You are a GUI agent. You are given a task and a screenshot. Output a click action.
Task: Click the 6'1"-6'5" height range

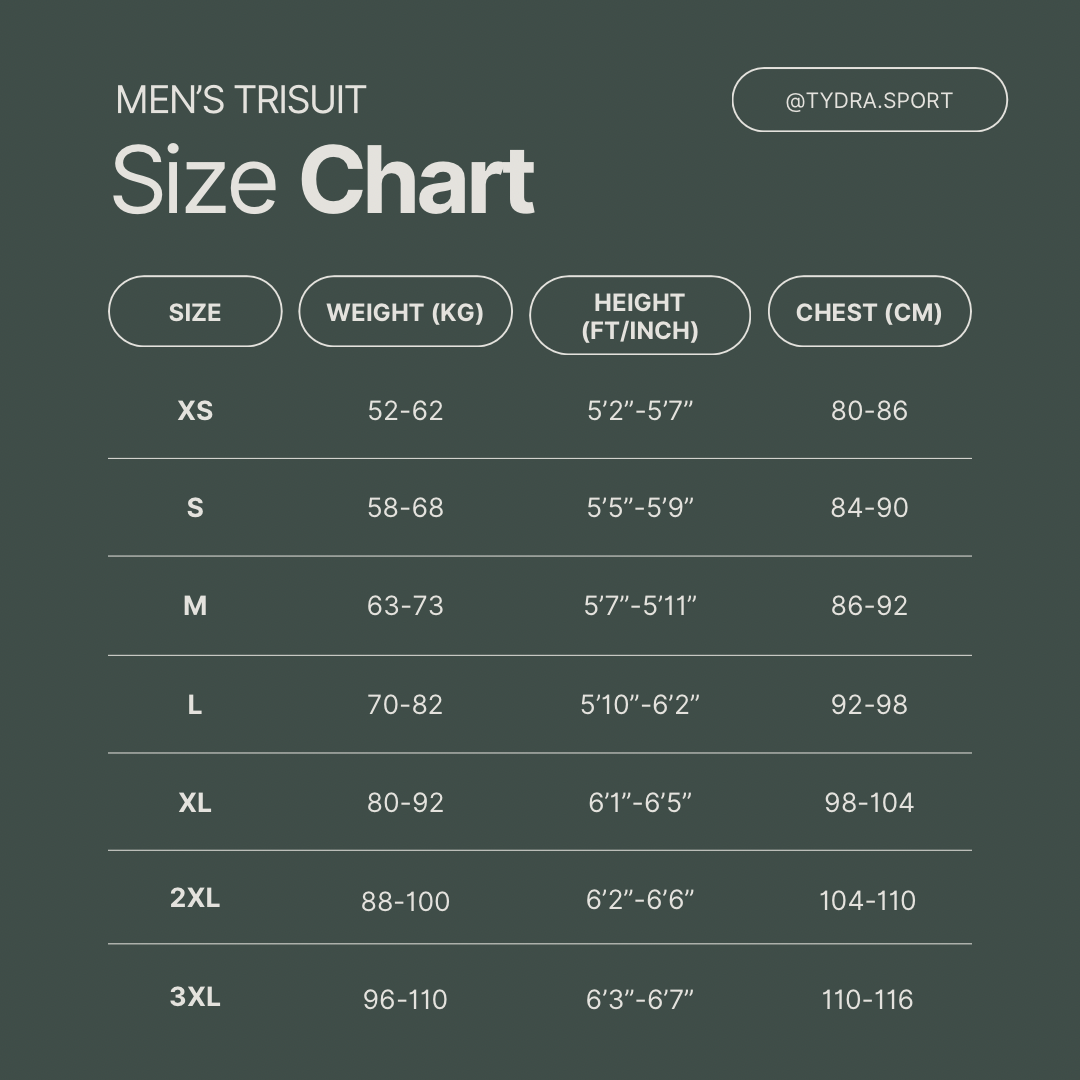pyautogui.click(x=640, y=802)
